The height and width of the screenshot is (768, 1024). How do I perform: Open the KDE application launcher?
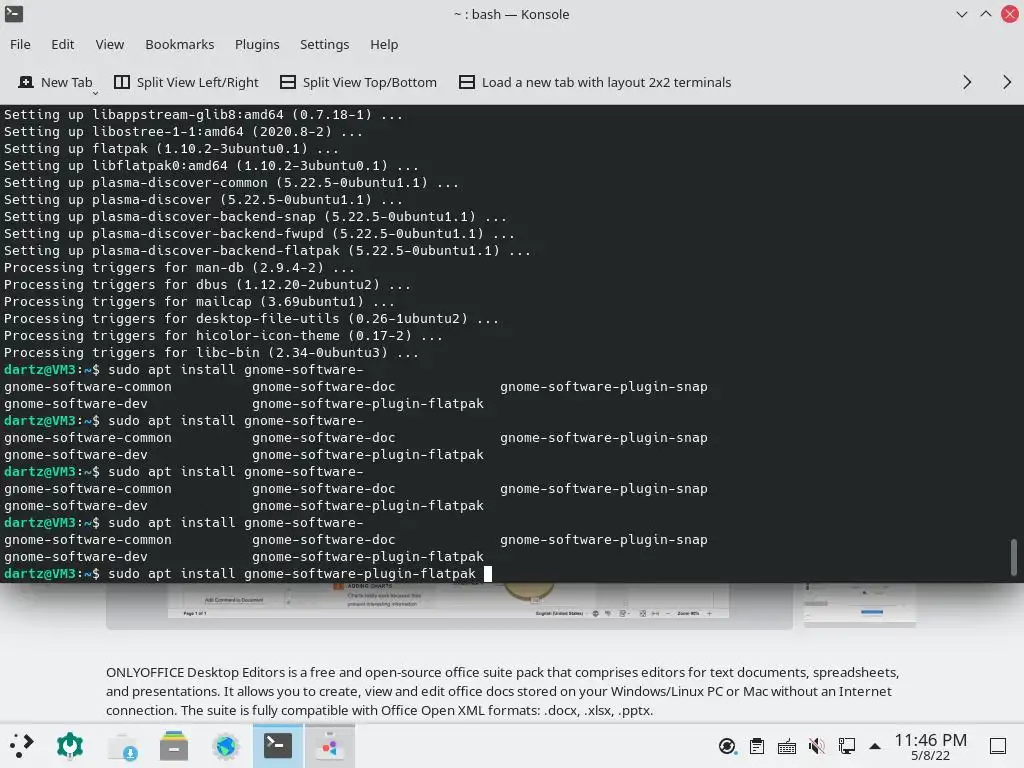pyautogui.click(x=22, y=746)
